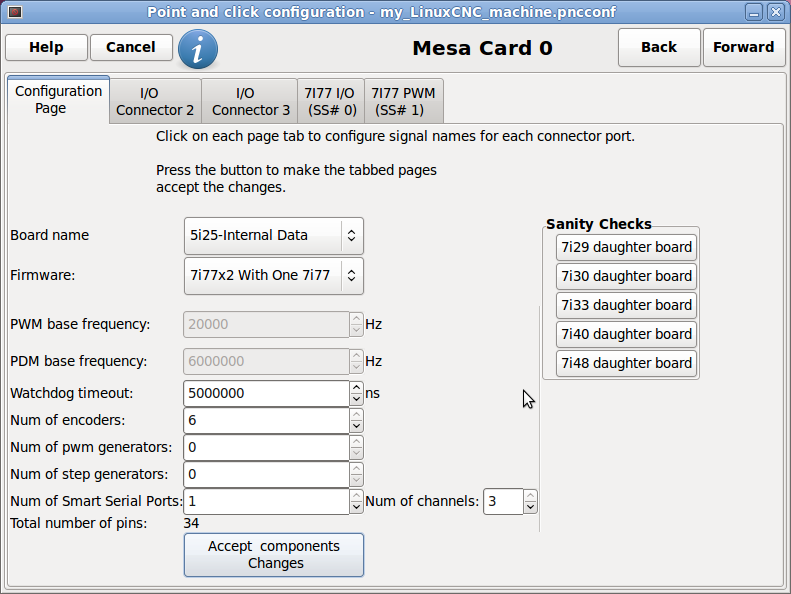Select the Configuration Page tab
Viewport: 791px width, 594px height.
pos(59,99)
